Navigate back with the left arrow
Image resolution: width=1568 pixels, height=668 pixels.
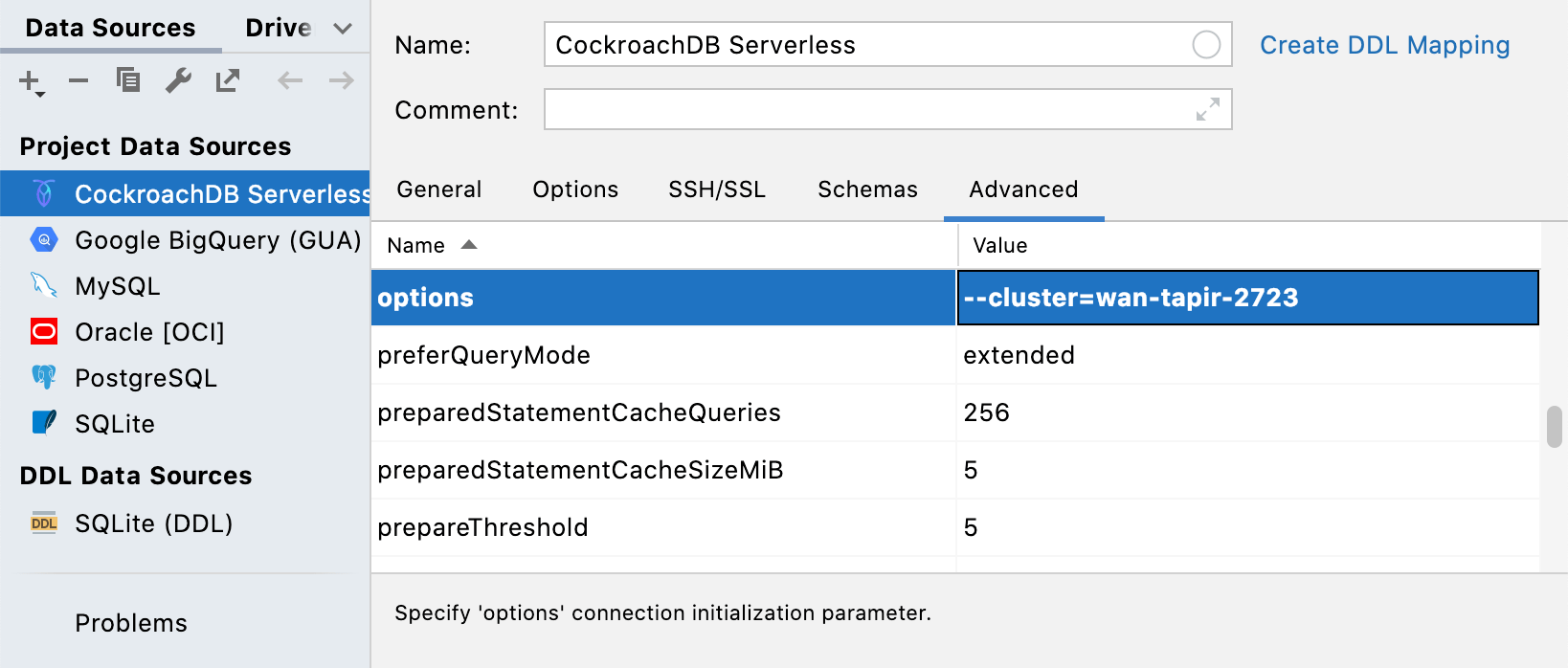pyautogui.click(x=290, y=80)
